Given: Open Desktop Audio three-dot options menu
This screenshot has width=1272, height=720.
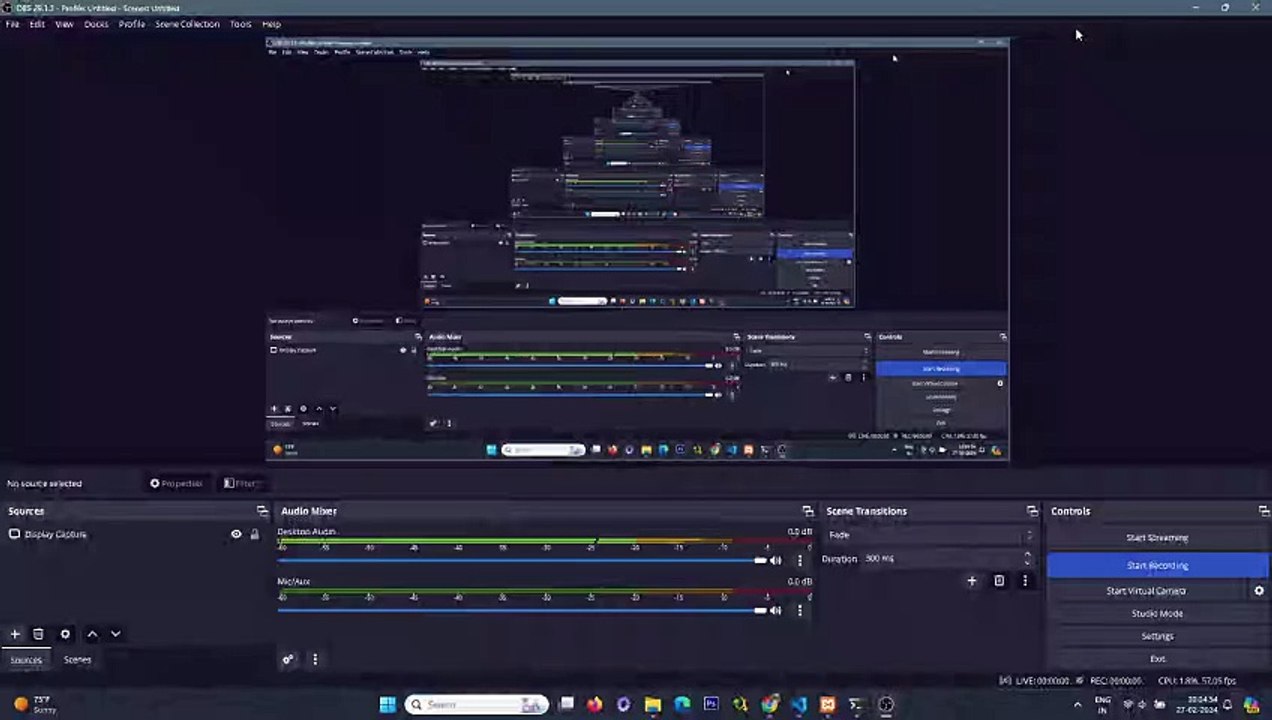Looking at the screenshot, I should pos(799,560).
